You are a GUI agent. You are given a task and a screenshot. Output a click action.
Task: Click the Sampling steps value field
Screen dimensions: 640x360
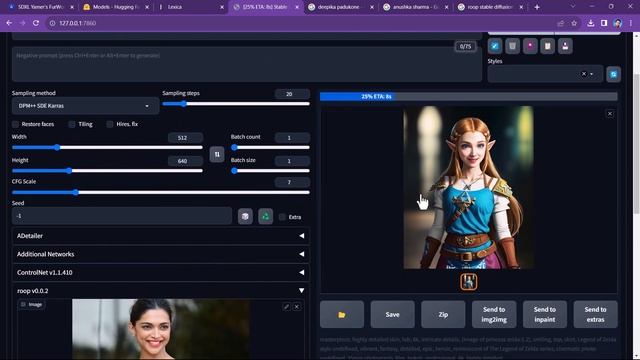(x=292, y=94)
